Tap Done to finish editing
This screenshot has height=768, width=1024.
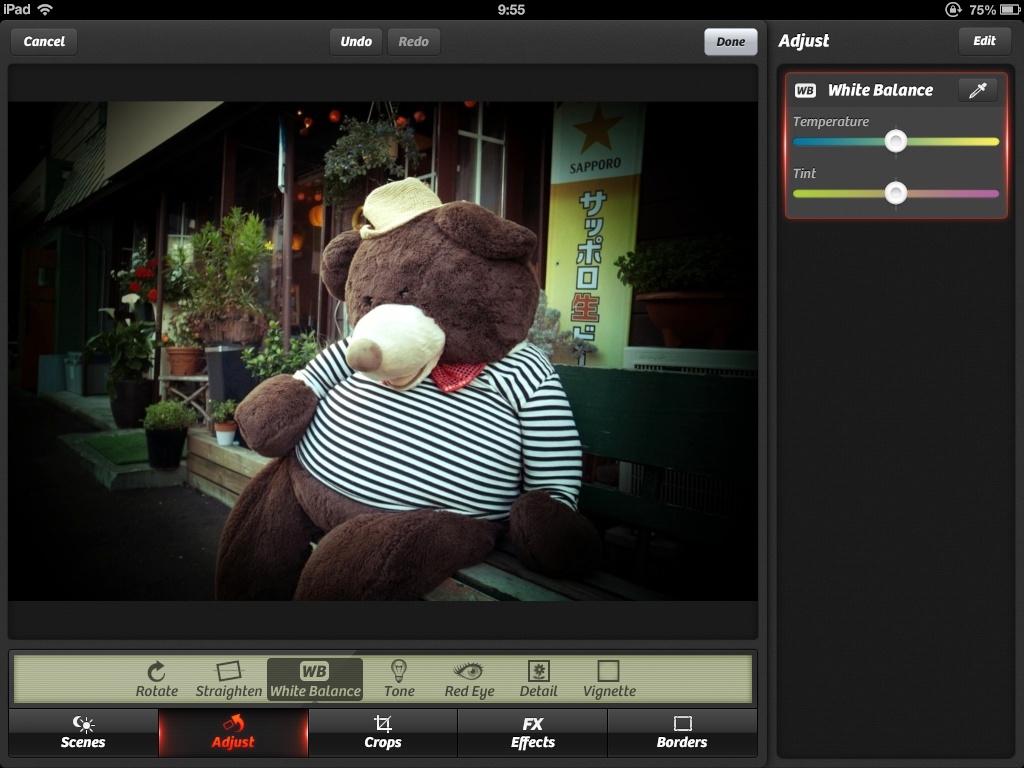tap(730, 41)
